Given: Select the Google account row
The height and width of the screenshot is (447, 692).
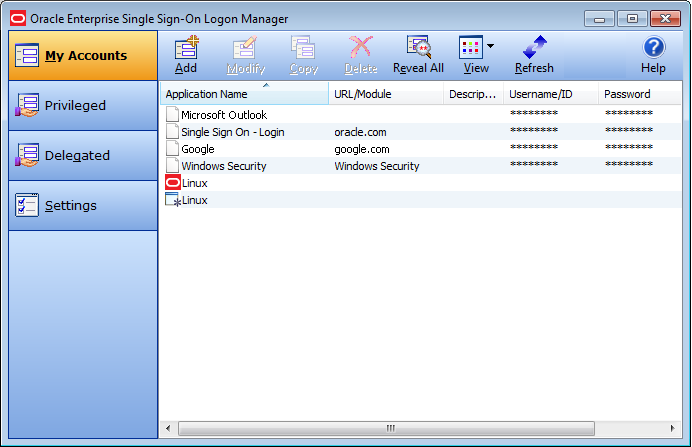Looking at the screenshot, I should [x=421, y=149].
